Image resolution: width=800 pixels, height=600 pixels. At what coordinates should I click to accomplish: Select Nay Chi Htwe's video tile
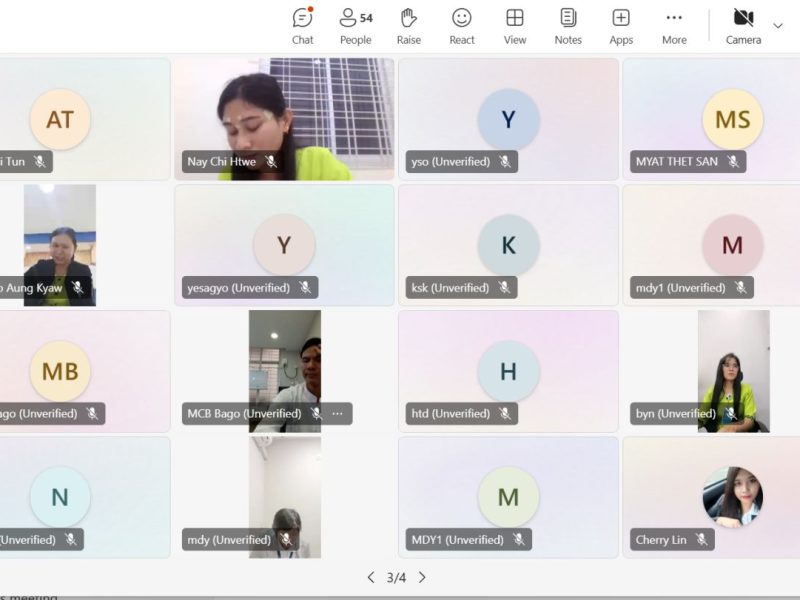284,119
